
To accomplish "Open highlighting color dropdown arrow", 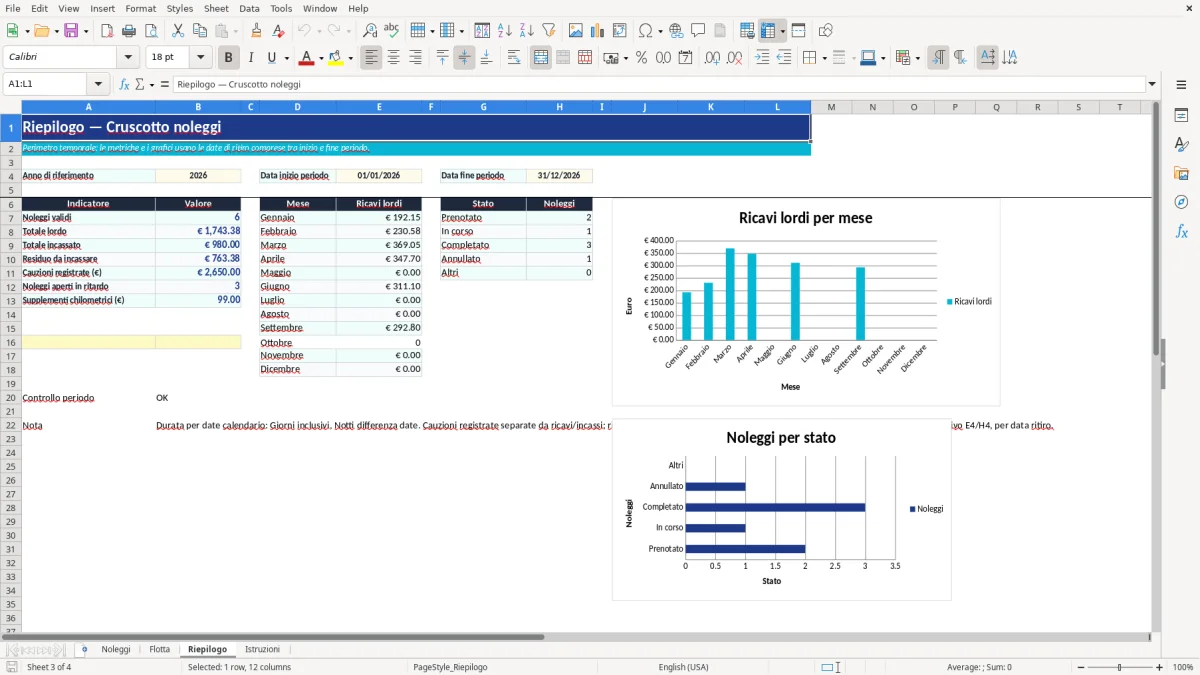I will 350,58.
